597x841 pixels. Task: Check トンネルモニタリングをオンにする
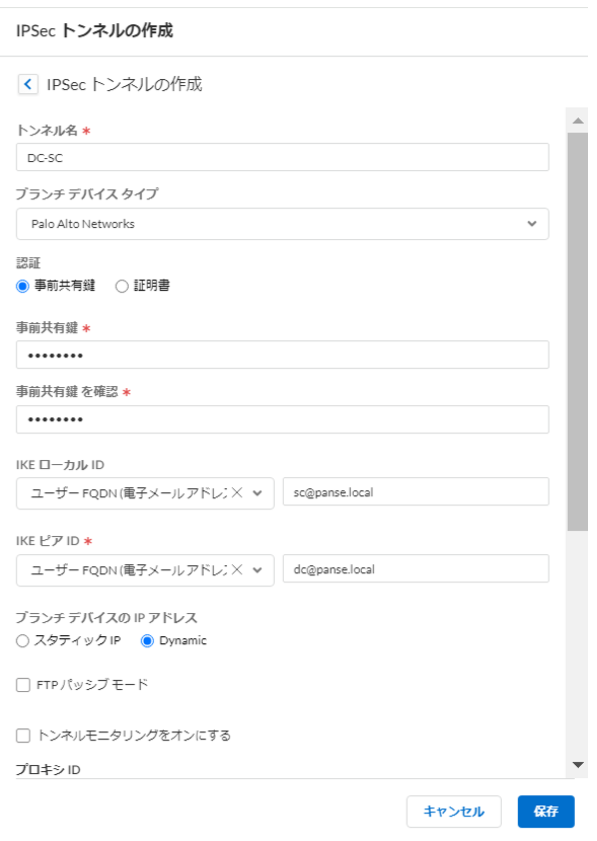pyautogui.click(x=23, y=735)
